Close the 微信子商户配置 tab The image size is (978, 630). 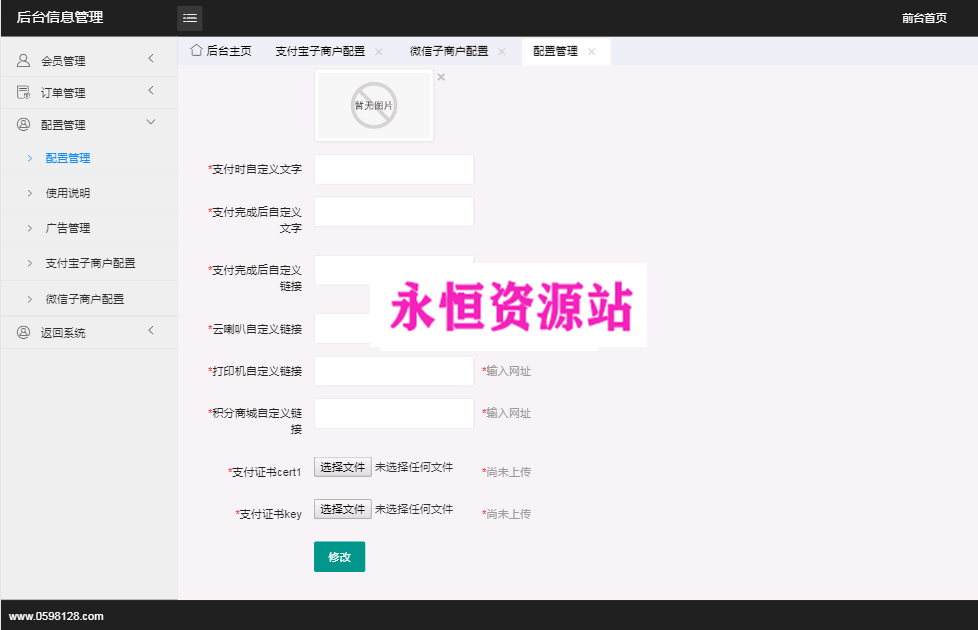point(502,51)
